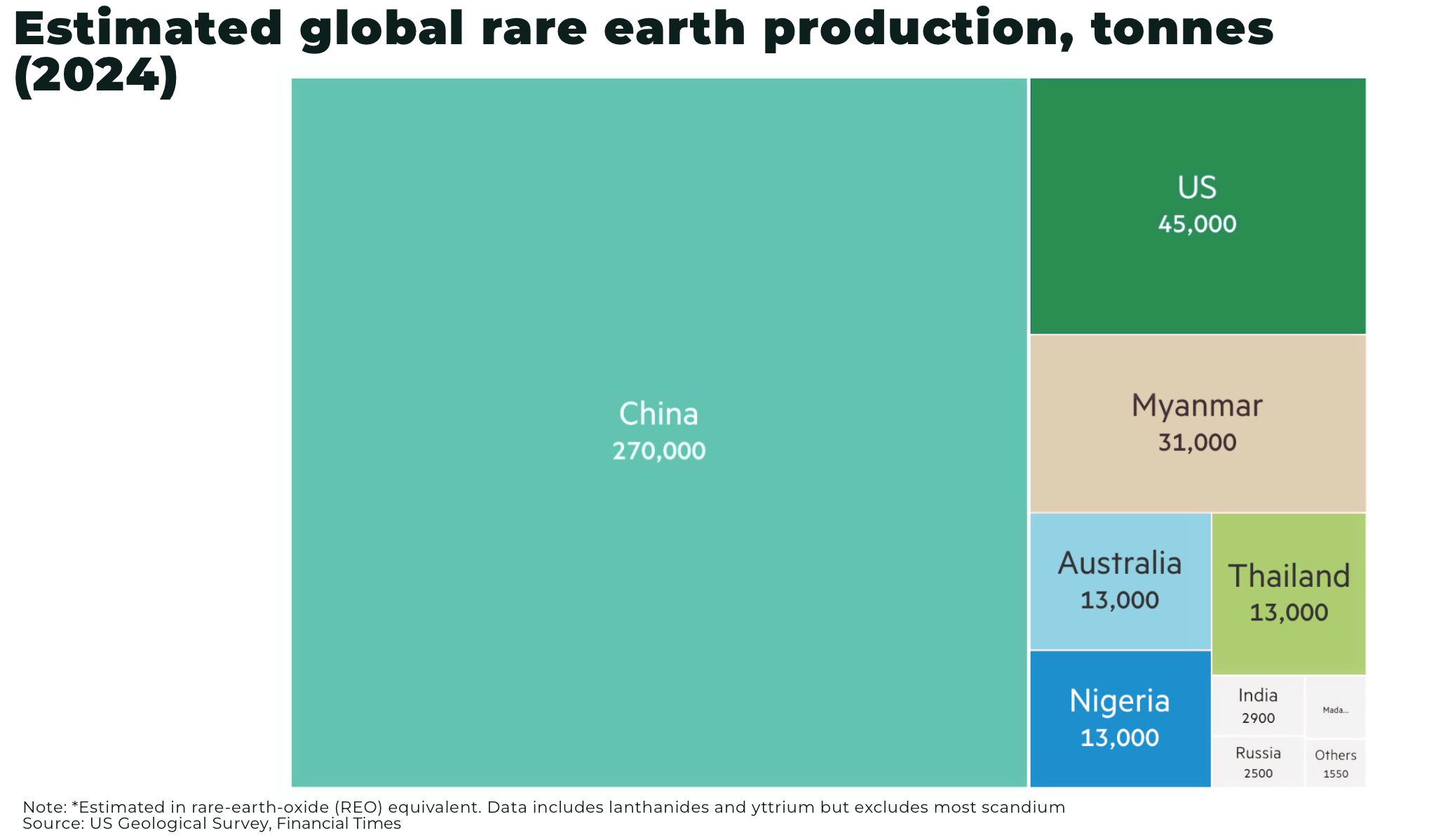Click the 45,000 value under US
1436x840 pixels.
coord(1198,224)
